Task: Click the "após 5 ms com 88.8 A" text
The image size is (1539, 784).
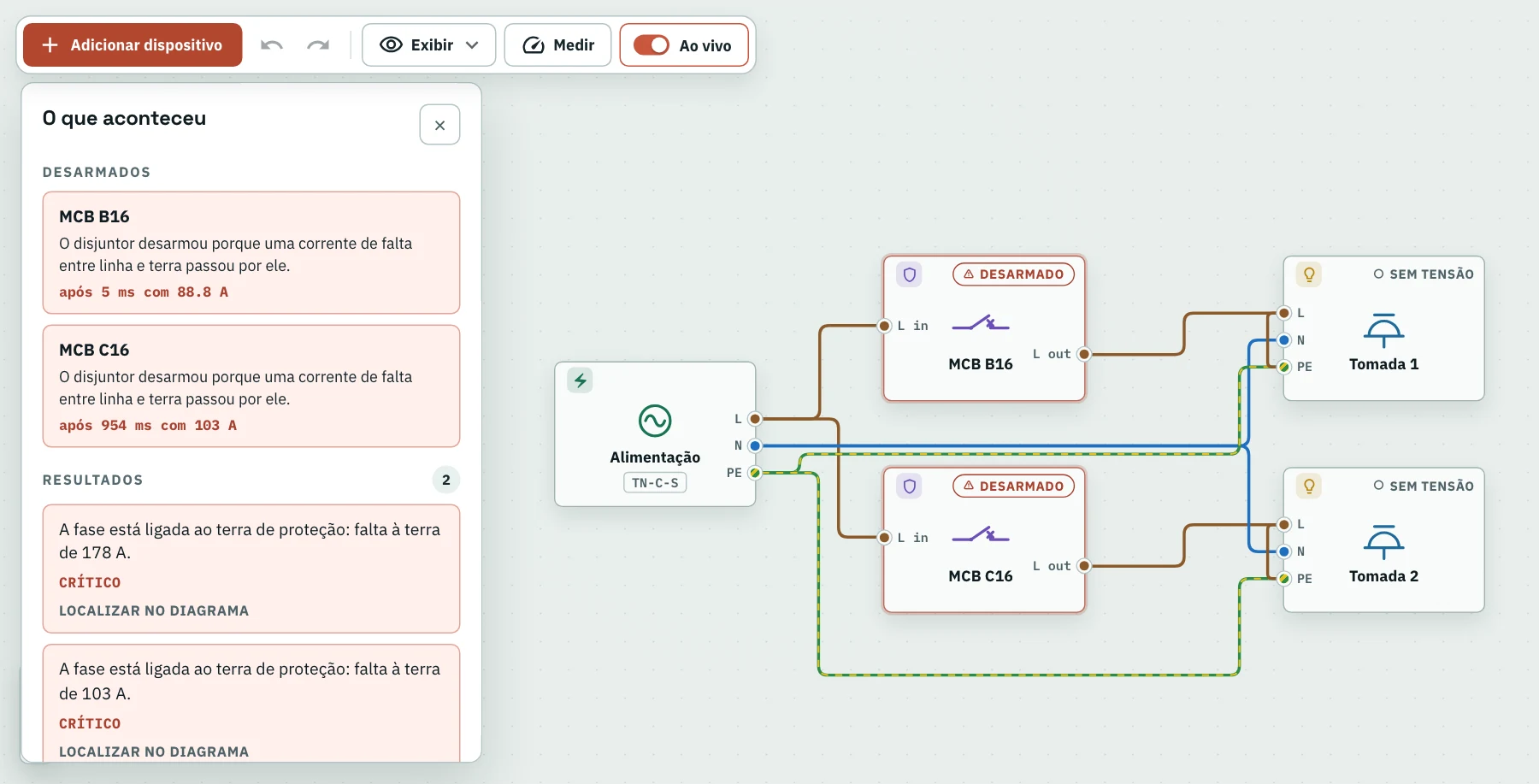Action: [x=144, y=292]
